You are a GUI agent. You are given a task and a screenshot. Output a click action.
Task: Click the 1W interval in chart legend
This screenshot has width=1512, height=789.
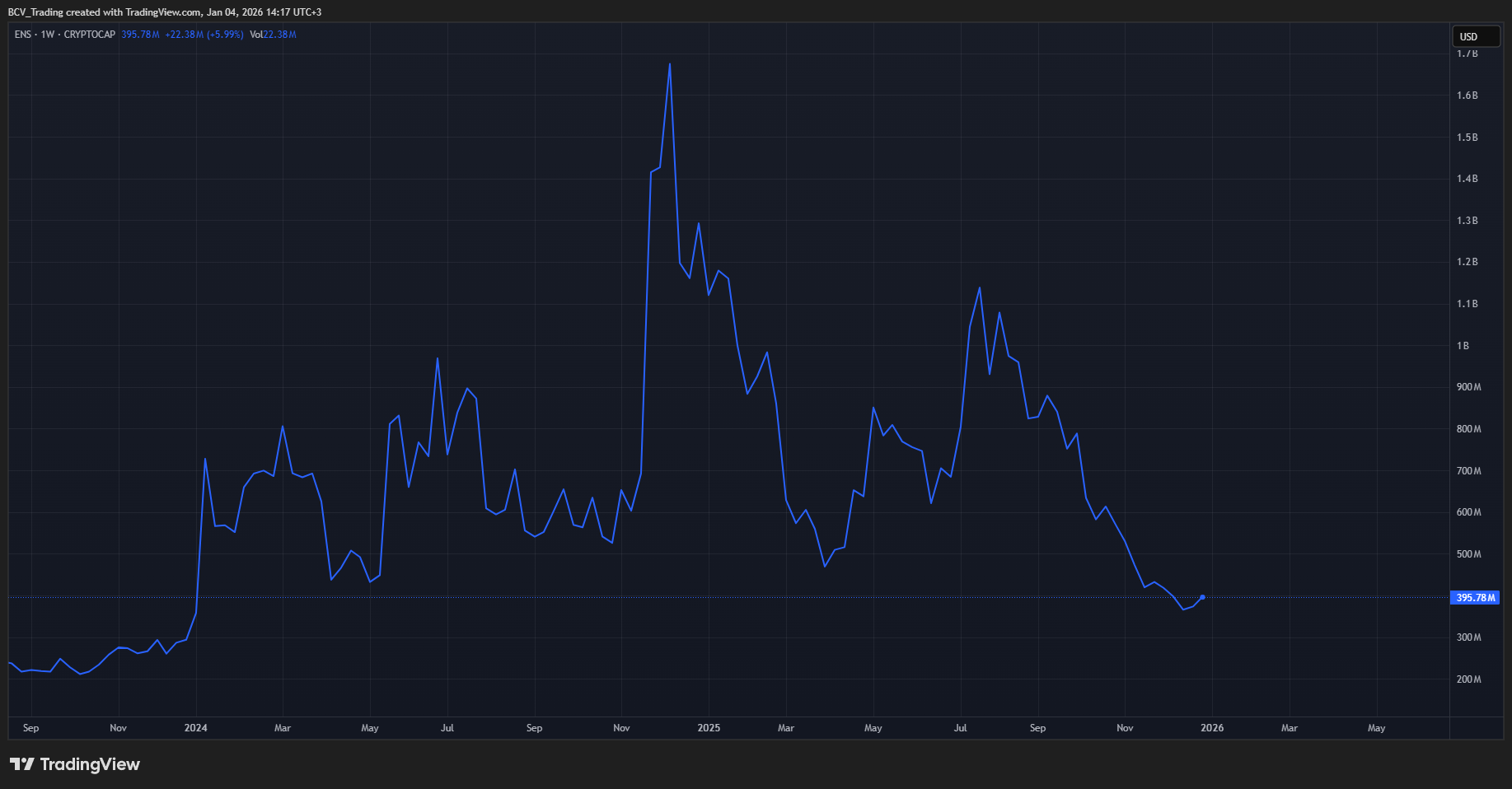pos(48,35)
